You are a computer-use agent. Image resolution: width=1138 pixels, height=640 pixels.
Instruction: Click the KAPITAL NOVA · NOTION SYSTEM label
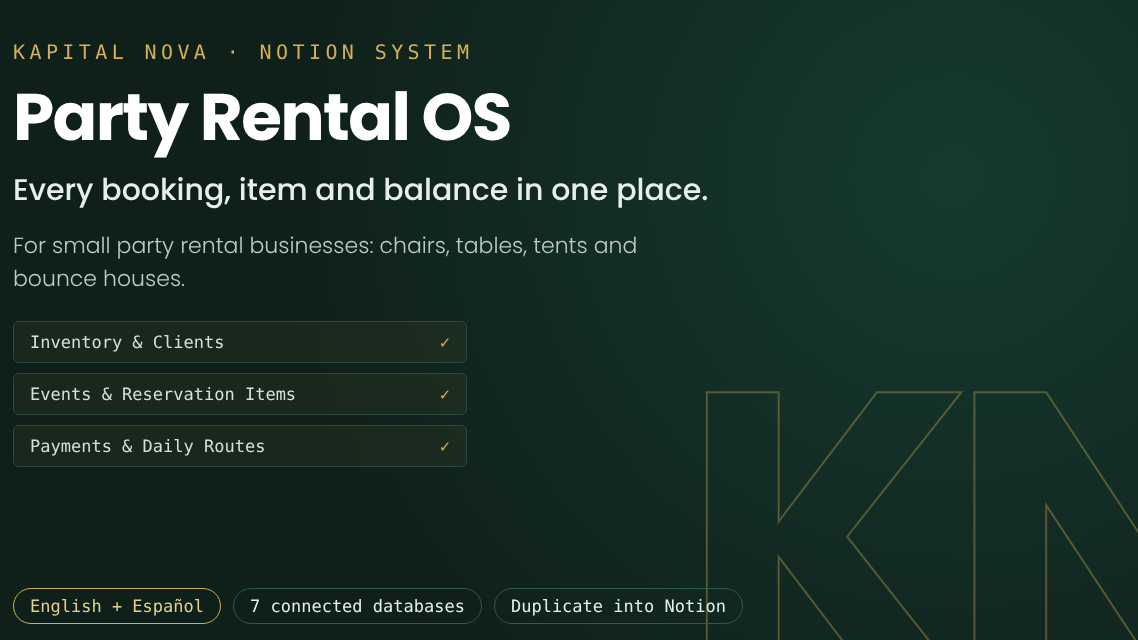click(x=242, y=52)
